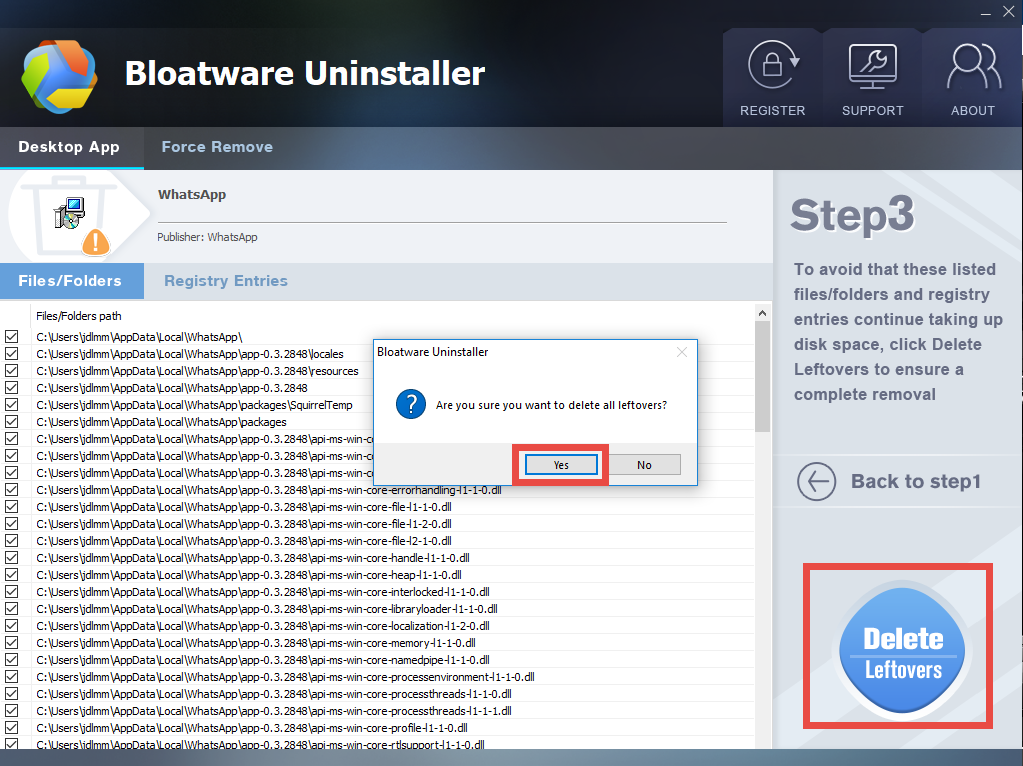The height and width of the screenshot is (766, 1023).
Task: Uncheck the app-0.3.2848\resources checkbox
Action: coord(12,371)
